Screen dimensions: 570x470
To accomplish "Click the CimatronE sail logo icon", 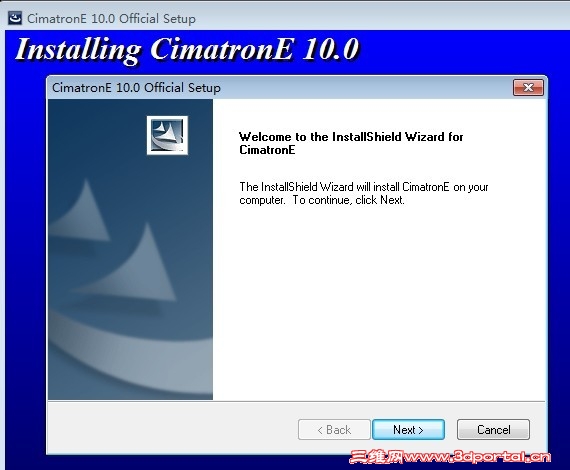I will coord(167,135).
